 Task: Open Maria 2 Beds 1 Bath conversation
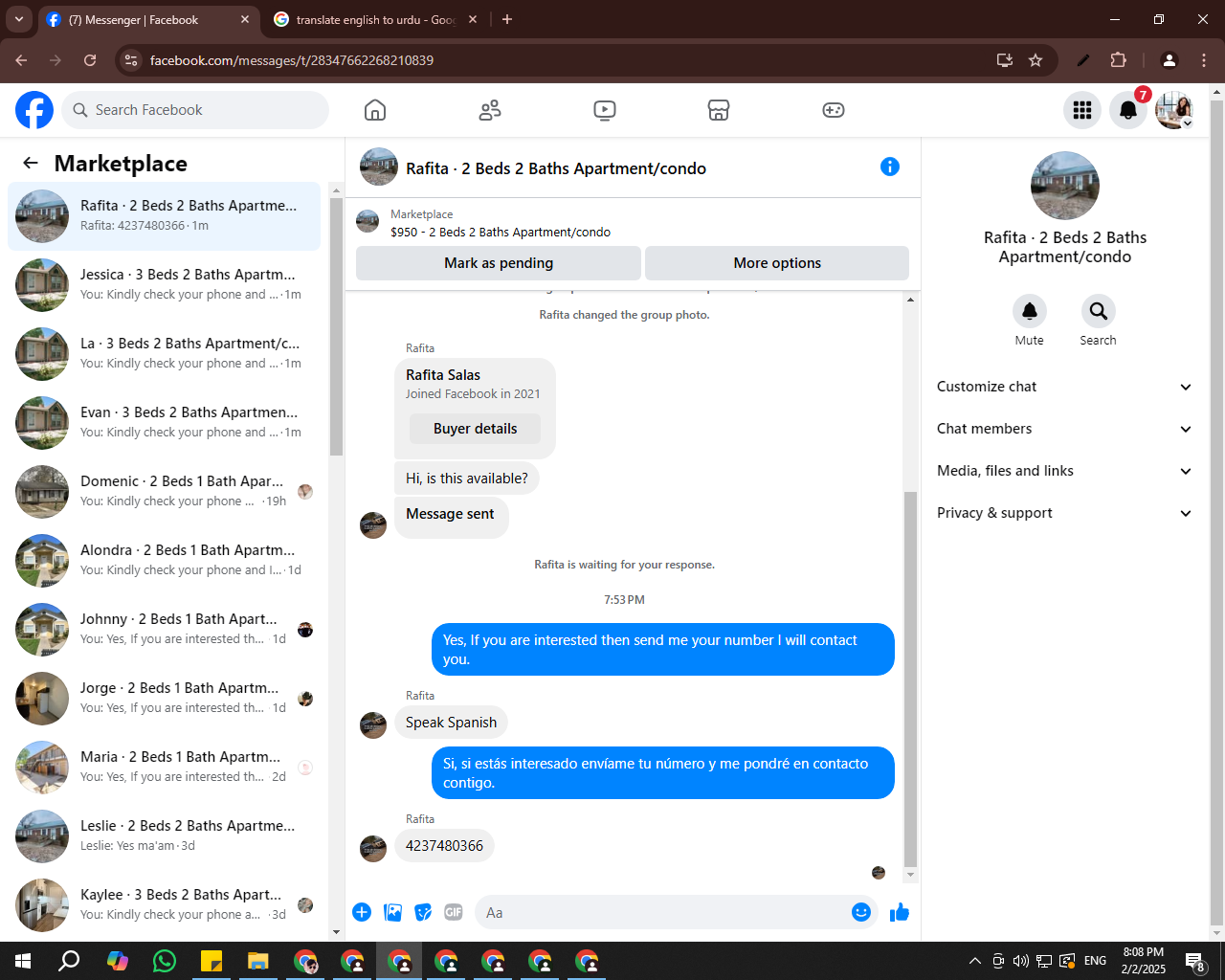(165, 768)
